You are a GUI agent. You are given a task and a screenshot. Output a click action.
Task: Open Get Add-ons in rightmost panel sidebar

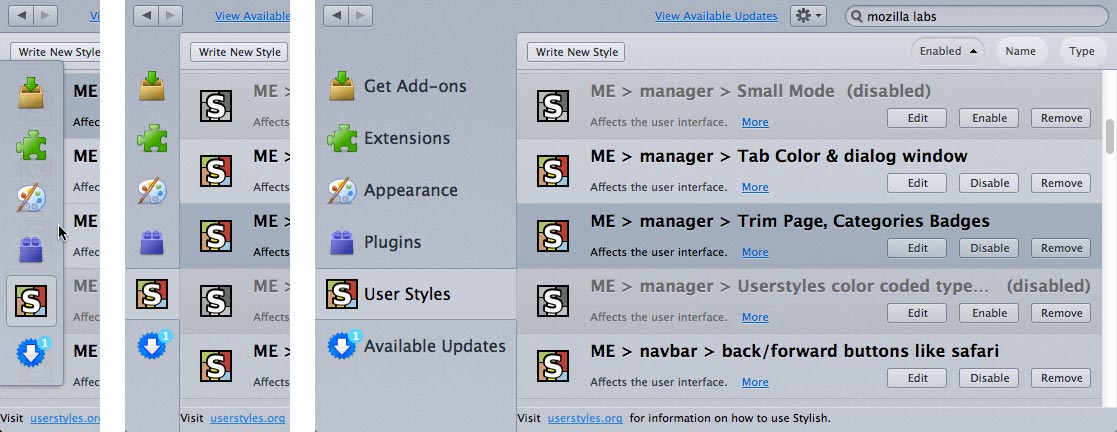tap(415, 86)
